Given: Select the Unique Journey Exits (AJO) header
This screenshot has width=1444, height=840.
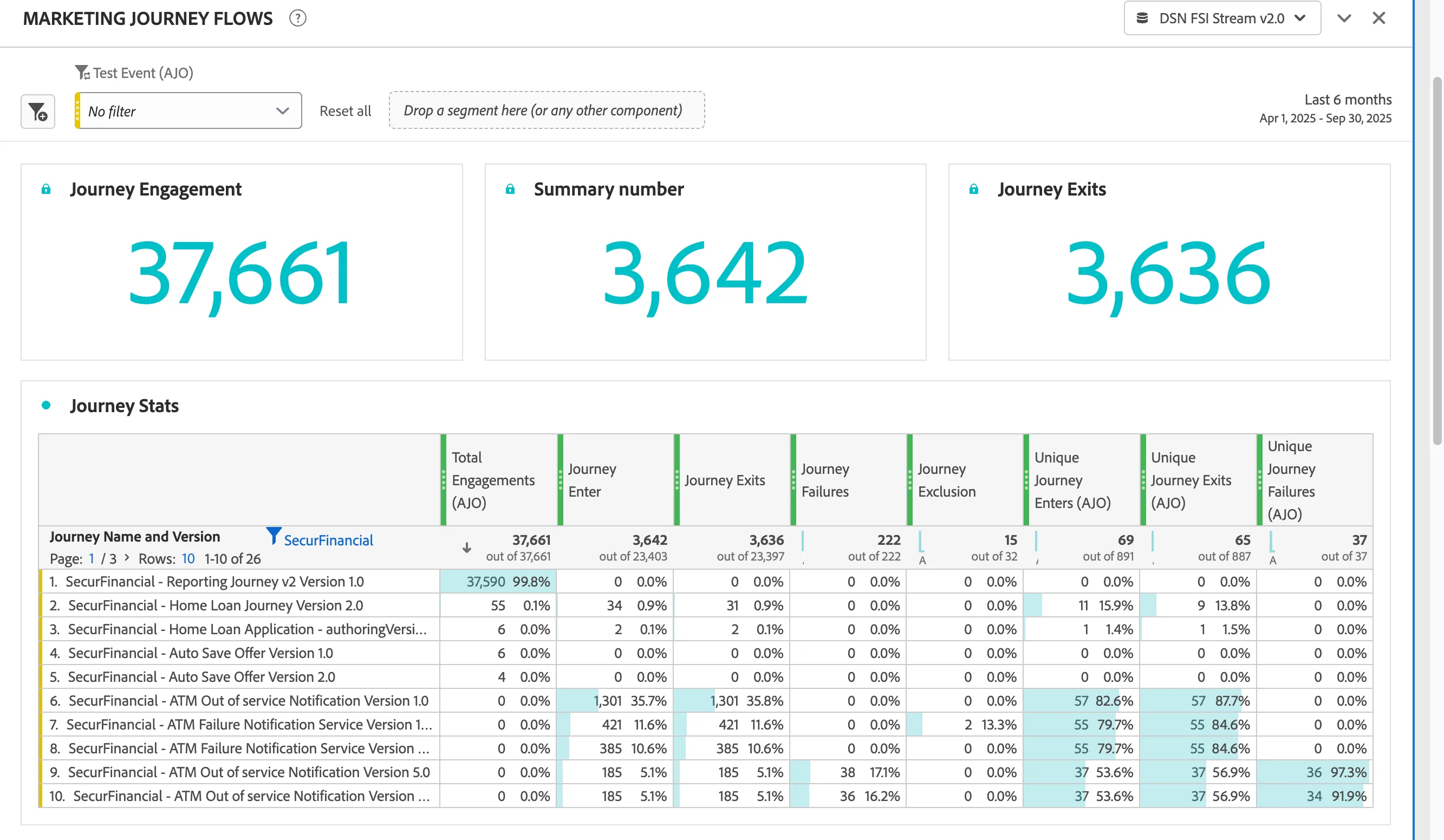Looking at the screenshot, I should pos(1199,480).
